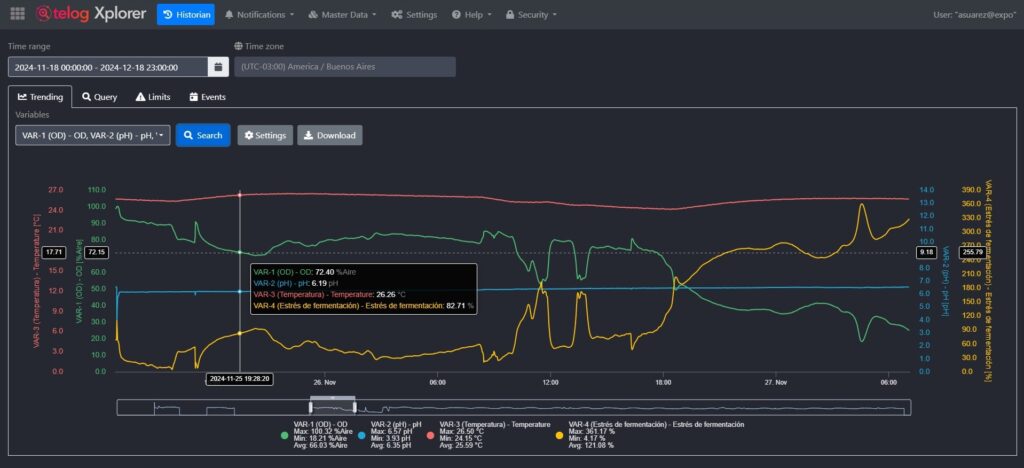Click the time range input field
This screenshot has height=468, width=1024.
point(108,67)
